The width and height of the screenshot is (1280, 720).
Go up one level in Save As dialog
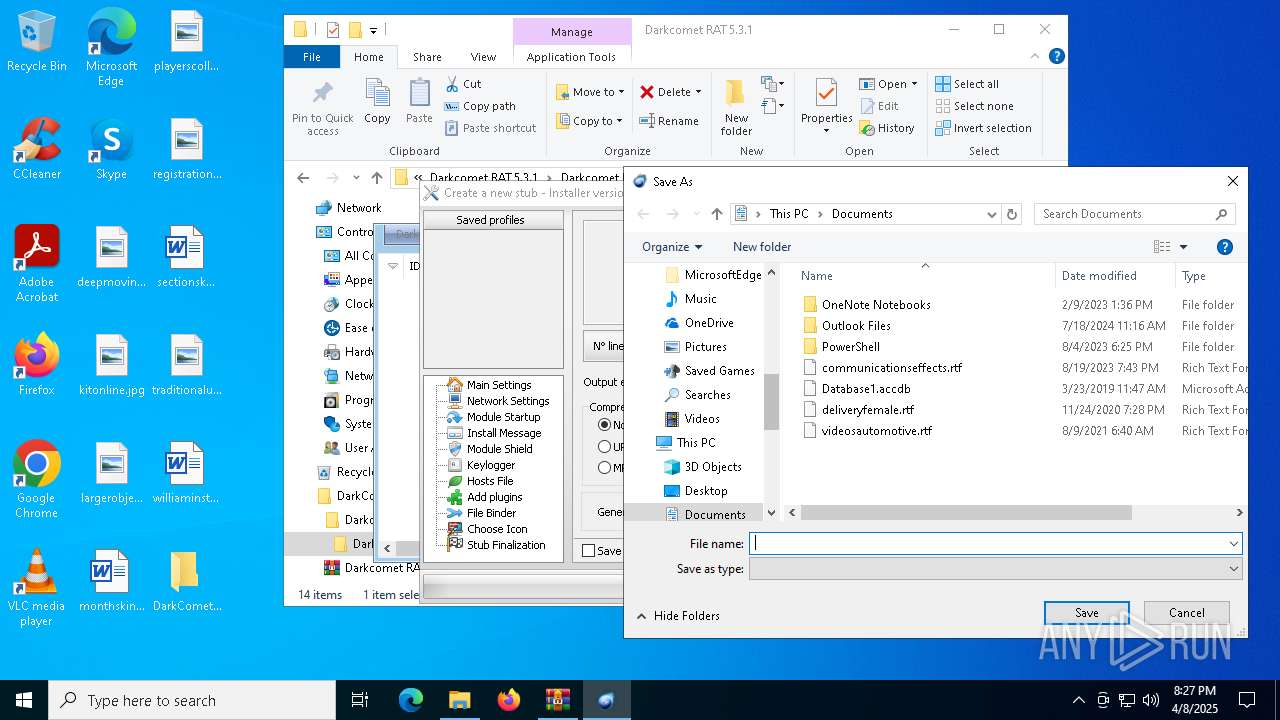717,214
